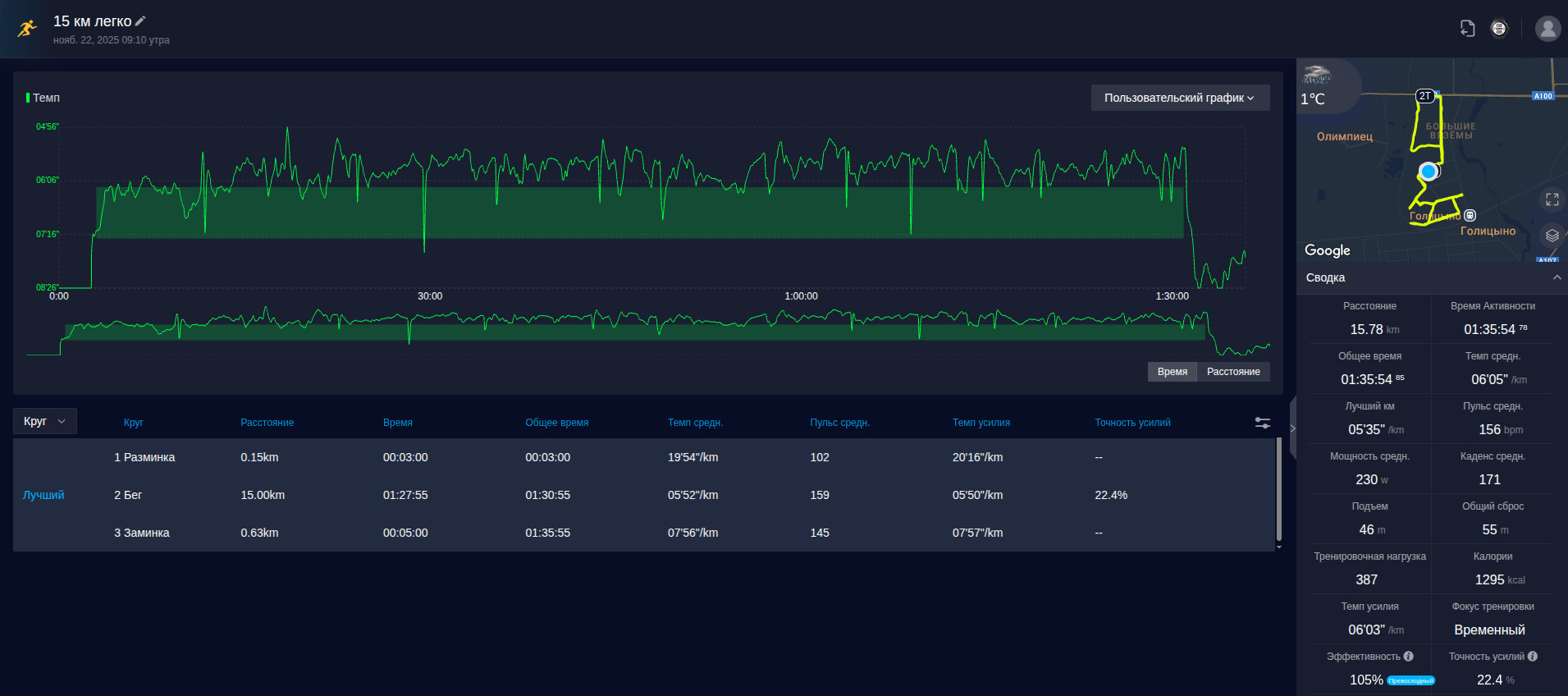
Task: Expand the map to fullscreen
Action: [1552, 199]
